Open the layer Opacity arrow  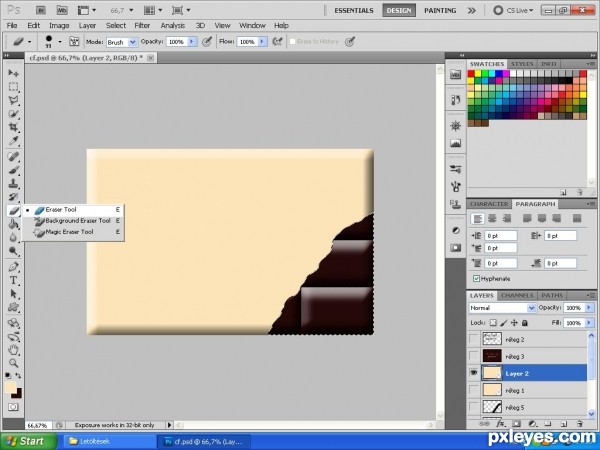click(589, 308)
